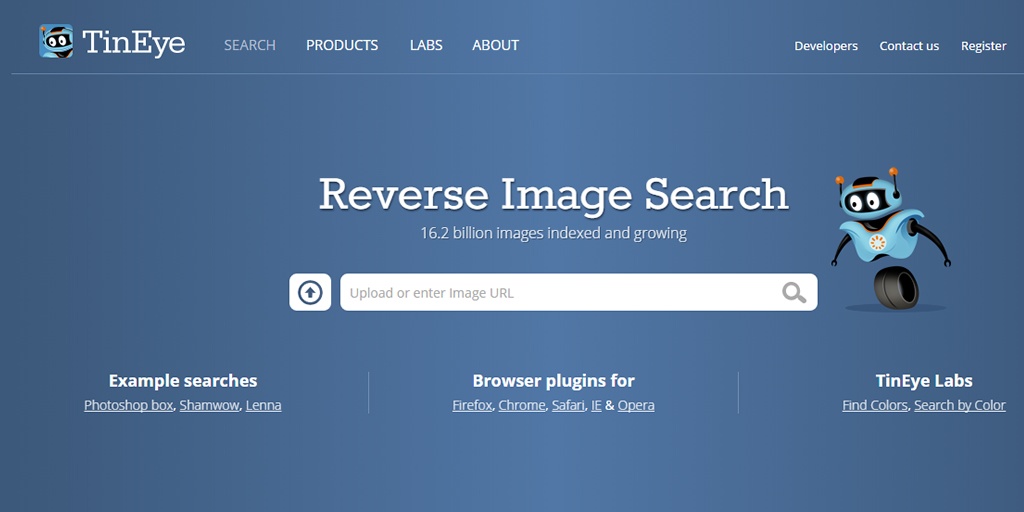Image resolution: width=1024 pixels, height=512 pixels.
Task: Click the Reverse Image Search heading
Action: pyautogui.click(x=554, y=194)
